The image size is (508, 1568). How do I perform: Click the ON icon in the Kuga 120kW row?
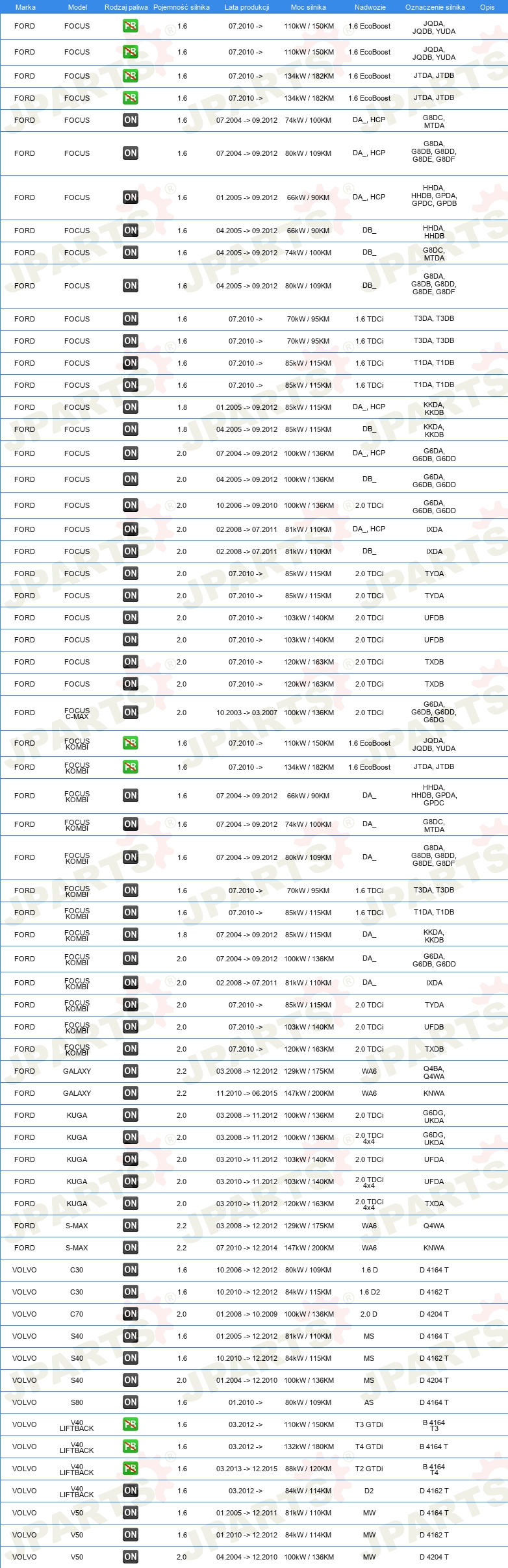(130, 1204)
